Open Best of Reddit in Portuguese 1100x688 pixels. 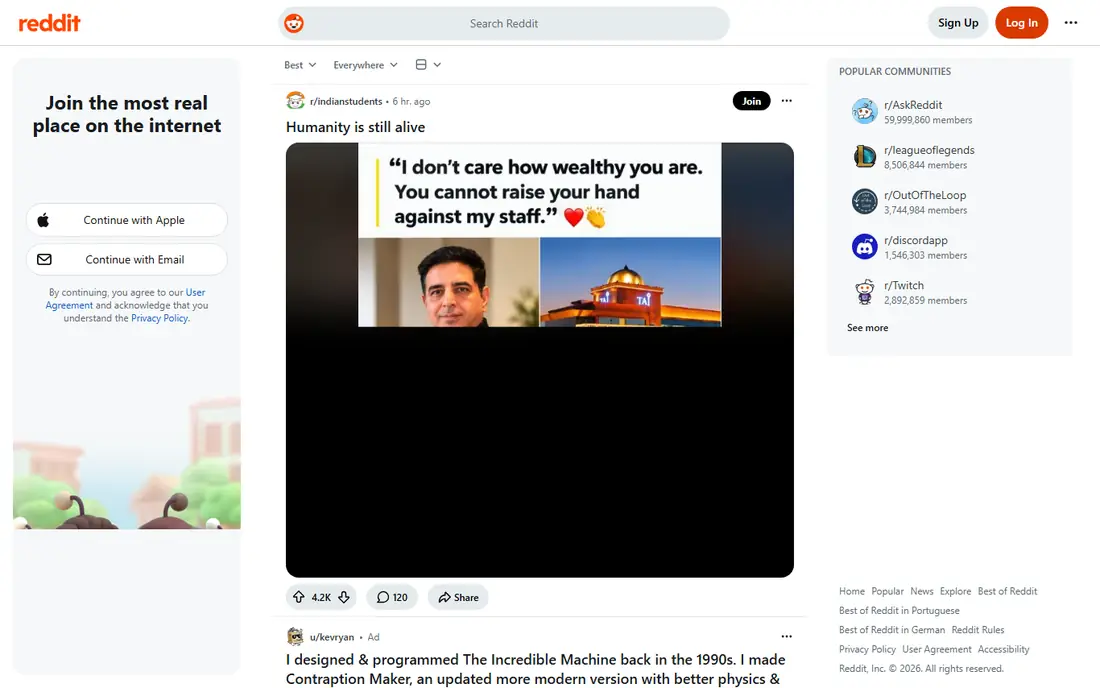pyautogui.click(x=899, y=611)
